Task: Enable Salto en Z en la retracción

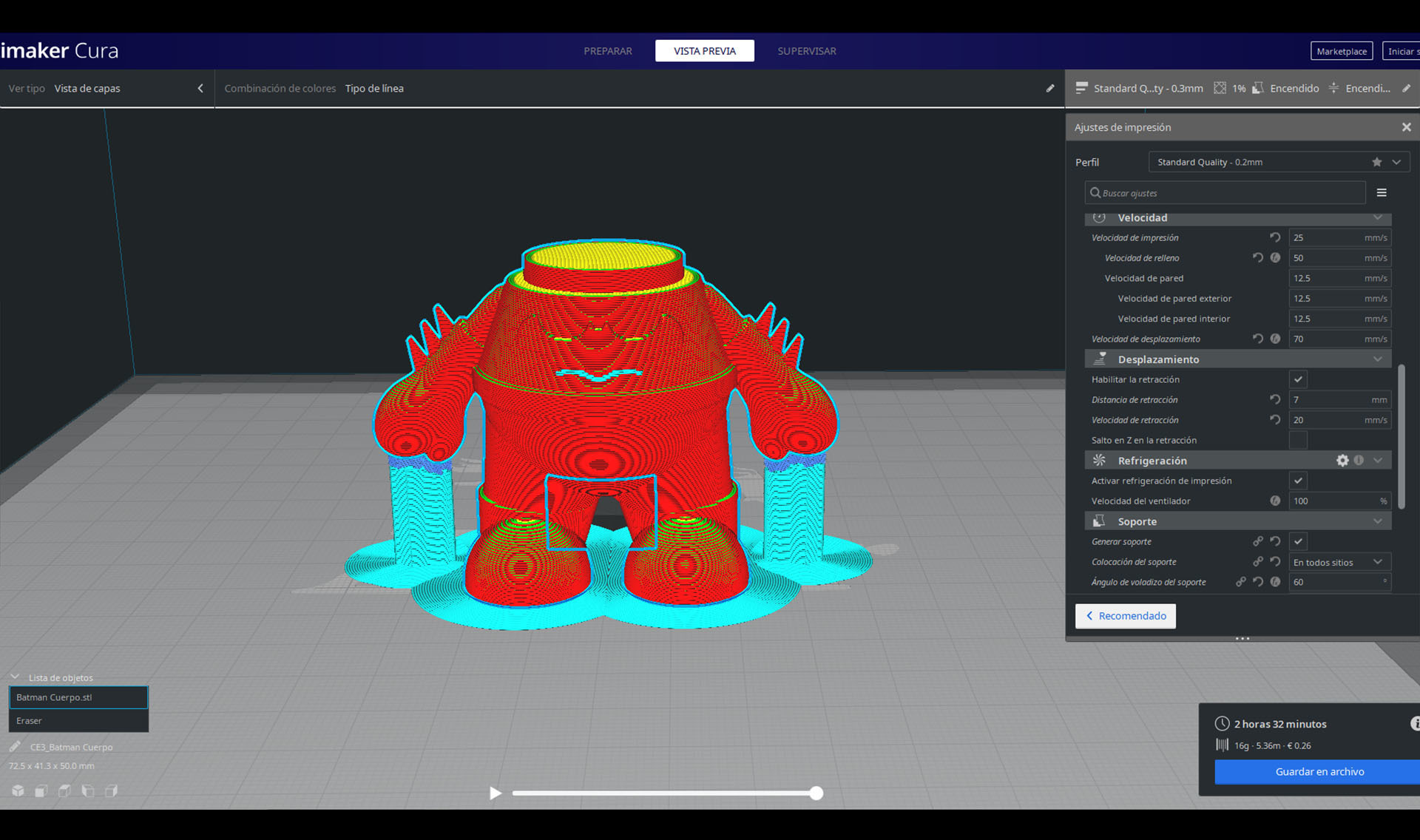Action: pyautogui.click(x=1298, y=440)
